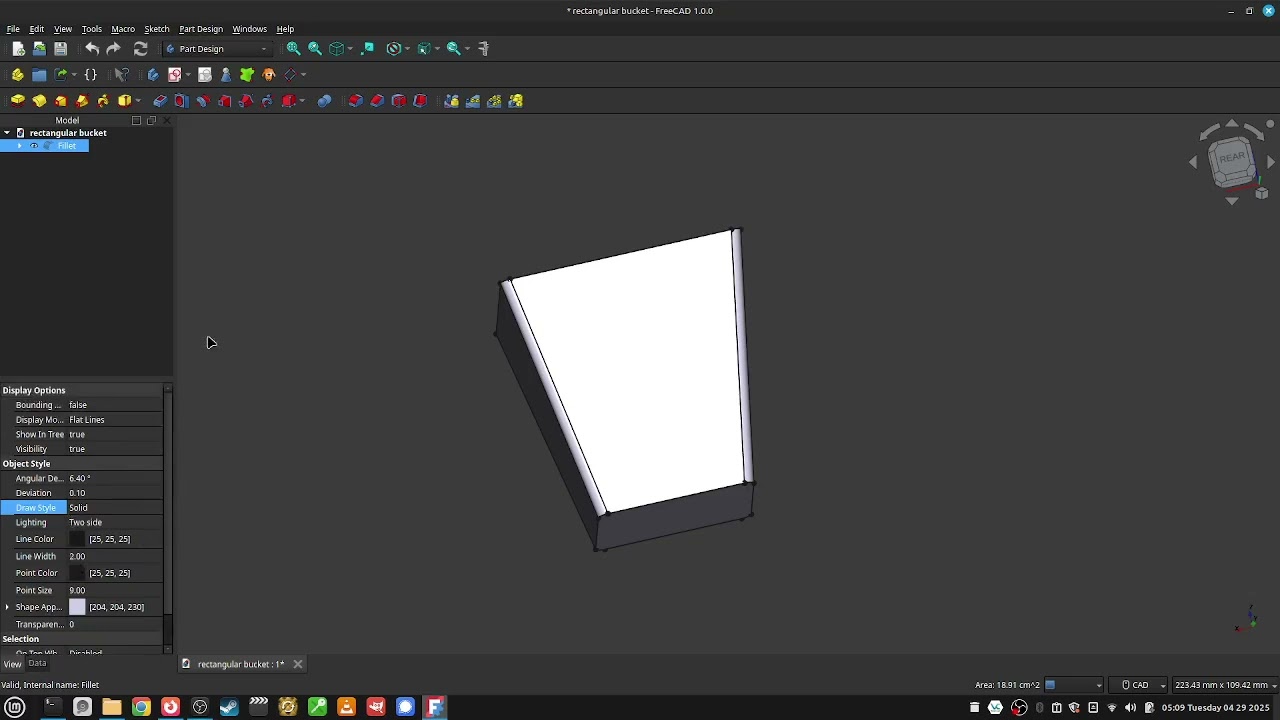This screenshot has width=1280, height=720.
Task: Click the Thickness tool icon
Action: (x=420, y=100)
